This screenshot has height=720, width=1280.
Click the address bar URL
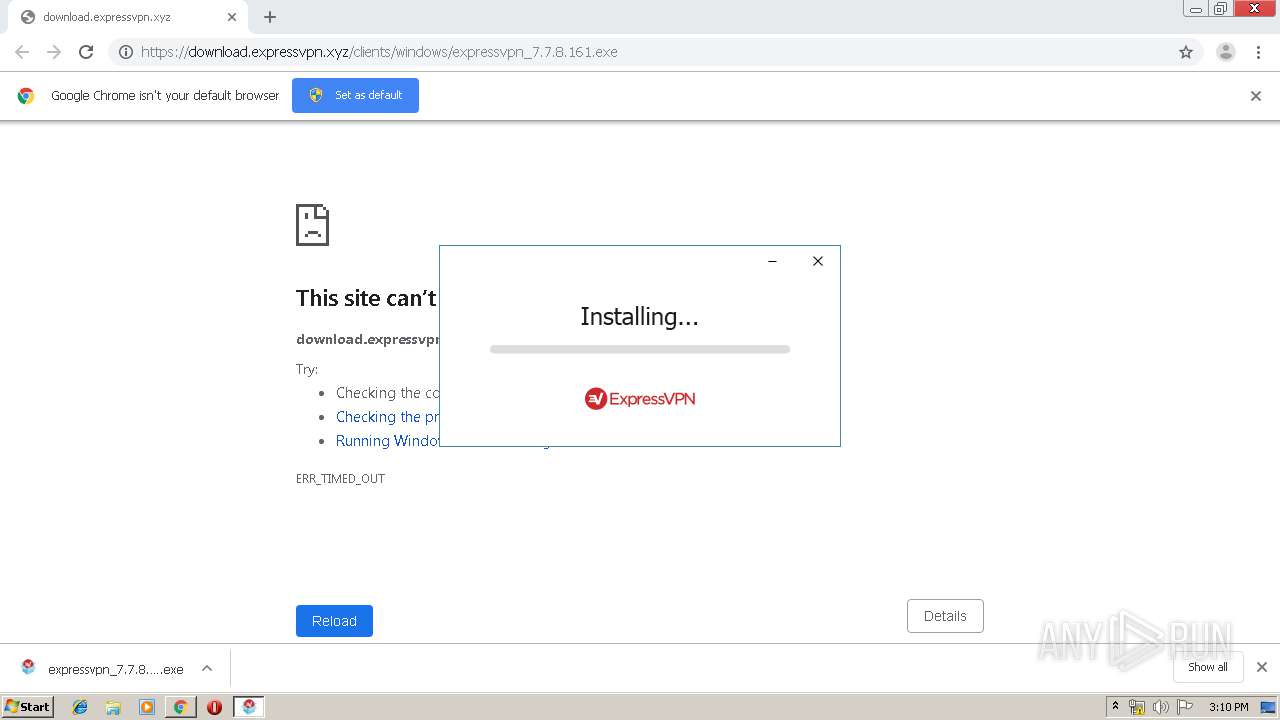click(x=379, y=52)
